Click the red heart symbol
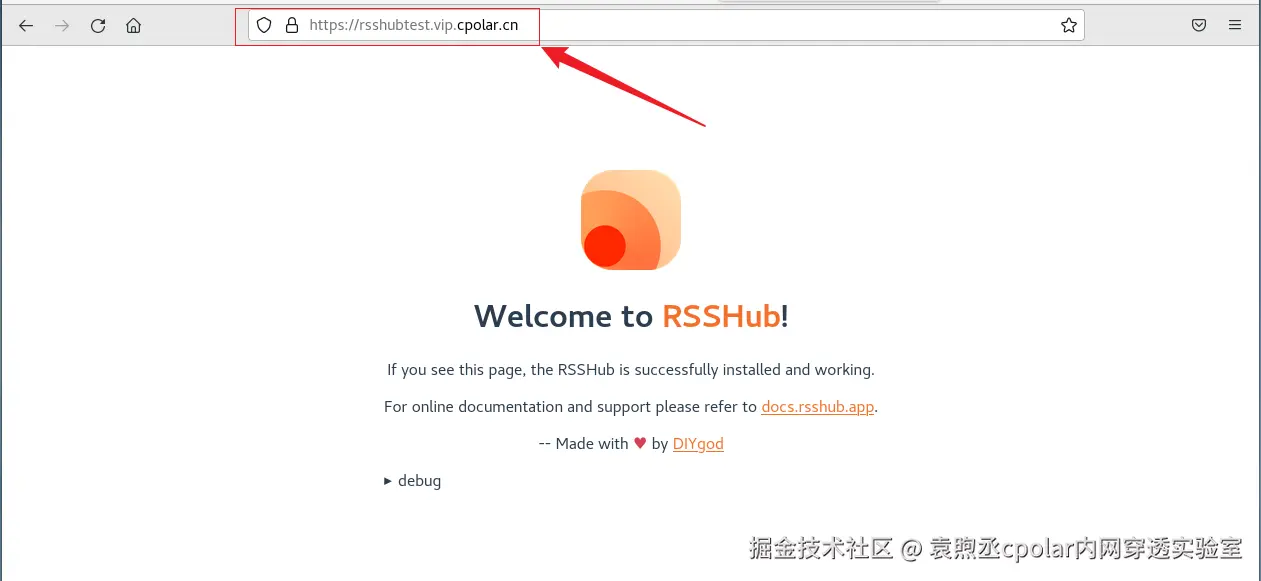Screen dimensions: 1261x581 640,443
